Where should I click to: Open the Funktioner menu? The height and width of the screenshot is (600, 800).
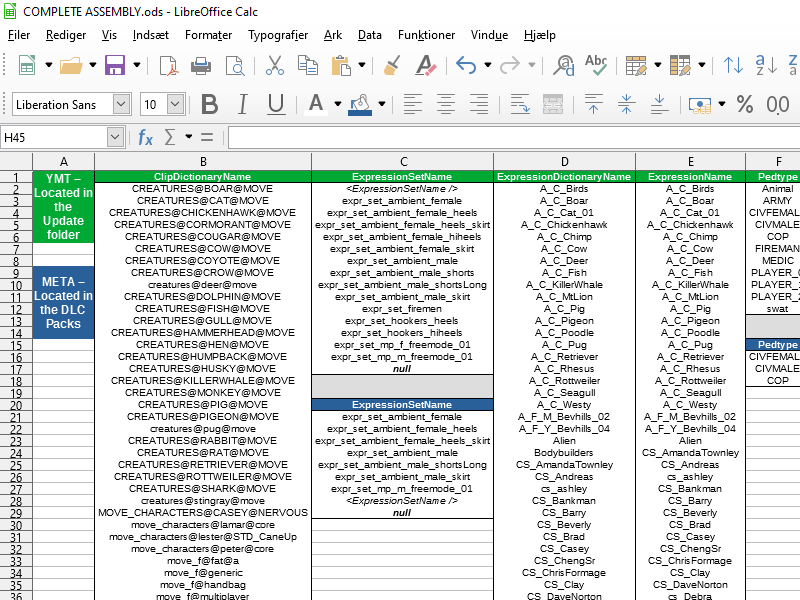point(427,35)
